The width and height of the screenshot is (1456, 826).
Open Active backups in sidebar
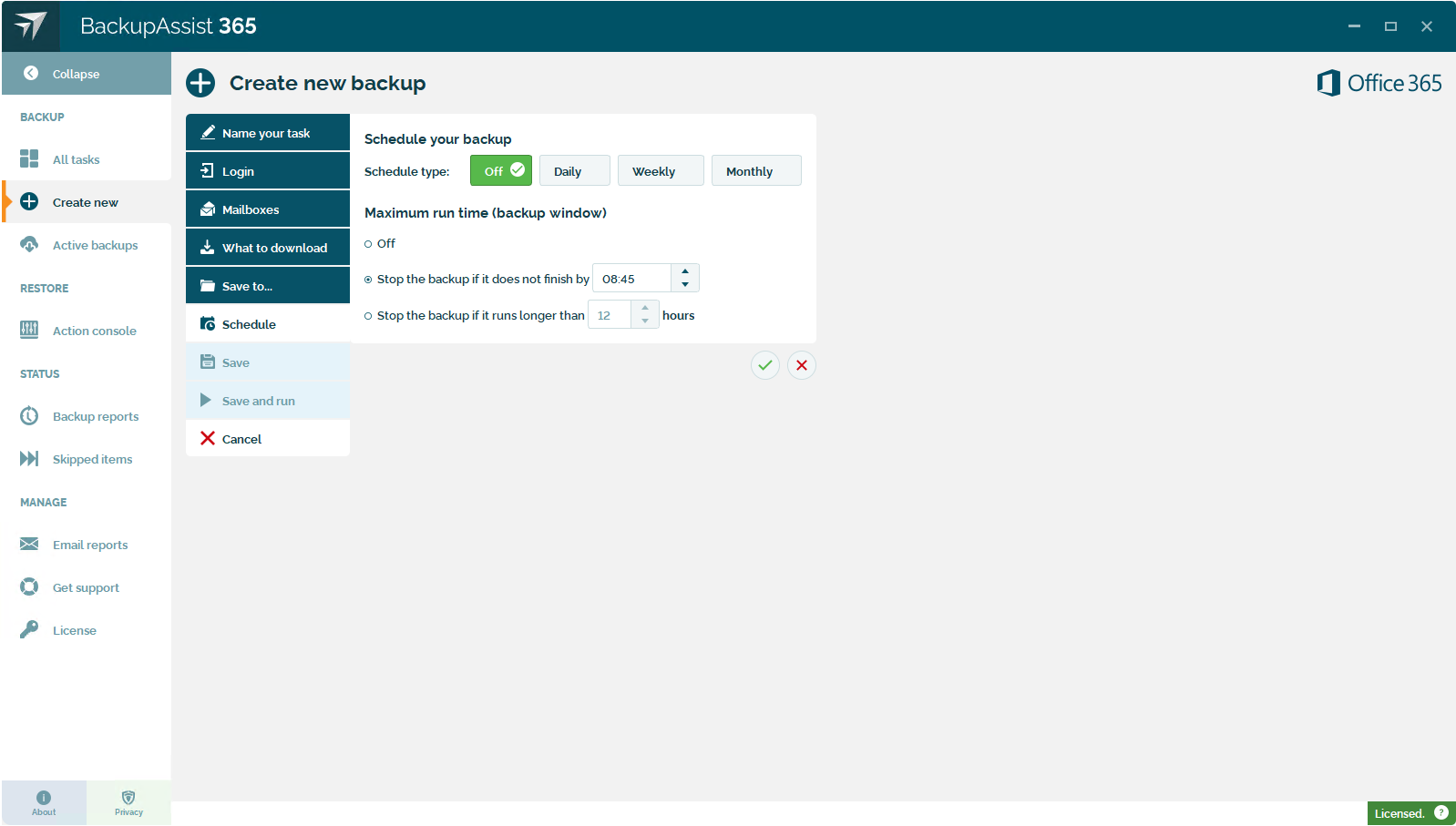[x=87, y=244]
